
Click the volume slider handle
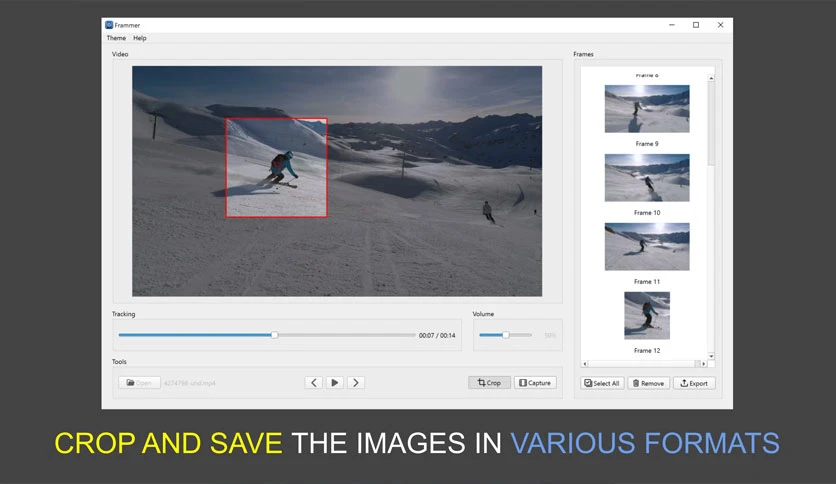tap(505, 335)
